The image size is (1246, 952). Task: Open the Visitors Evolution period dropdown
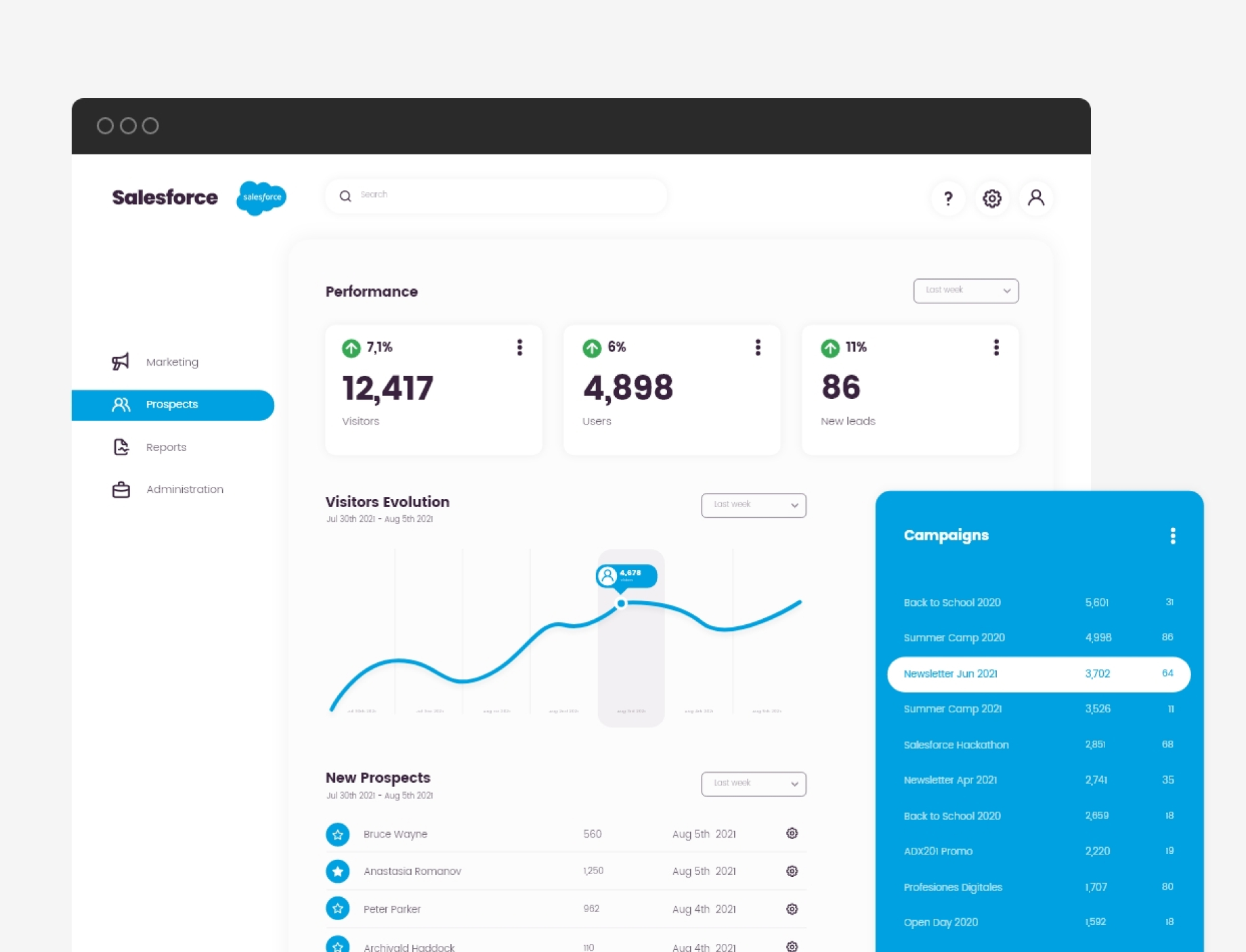click(x=753, y=505)
